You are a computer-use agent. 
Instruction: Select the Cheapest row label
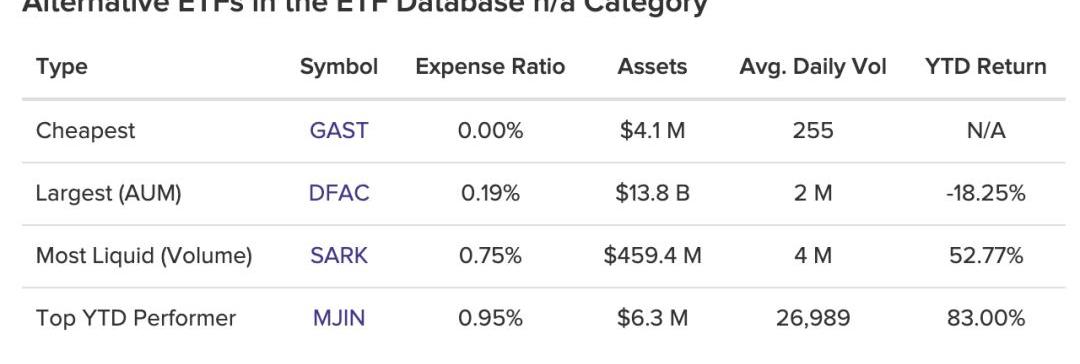coord(85,130)
